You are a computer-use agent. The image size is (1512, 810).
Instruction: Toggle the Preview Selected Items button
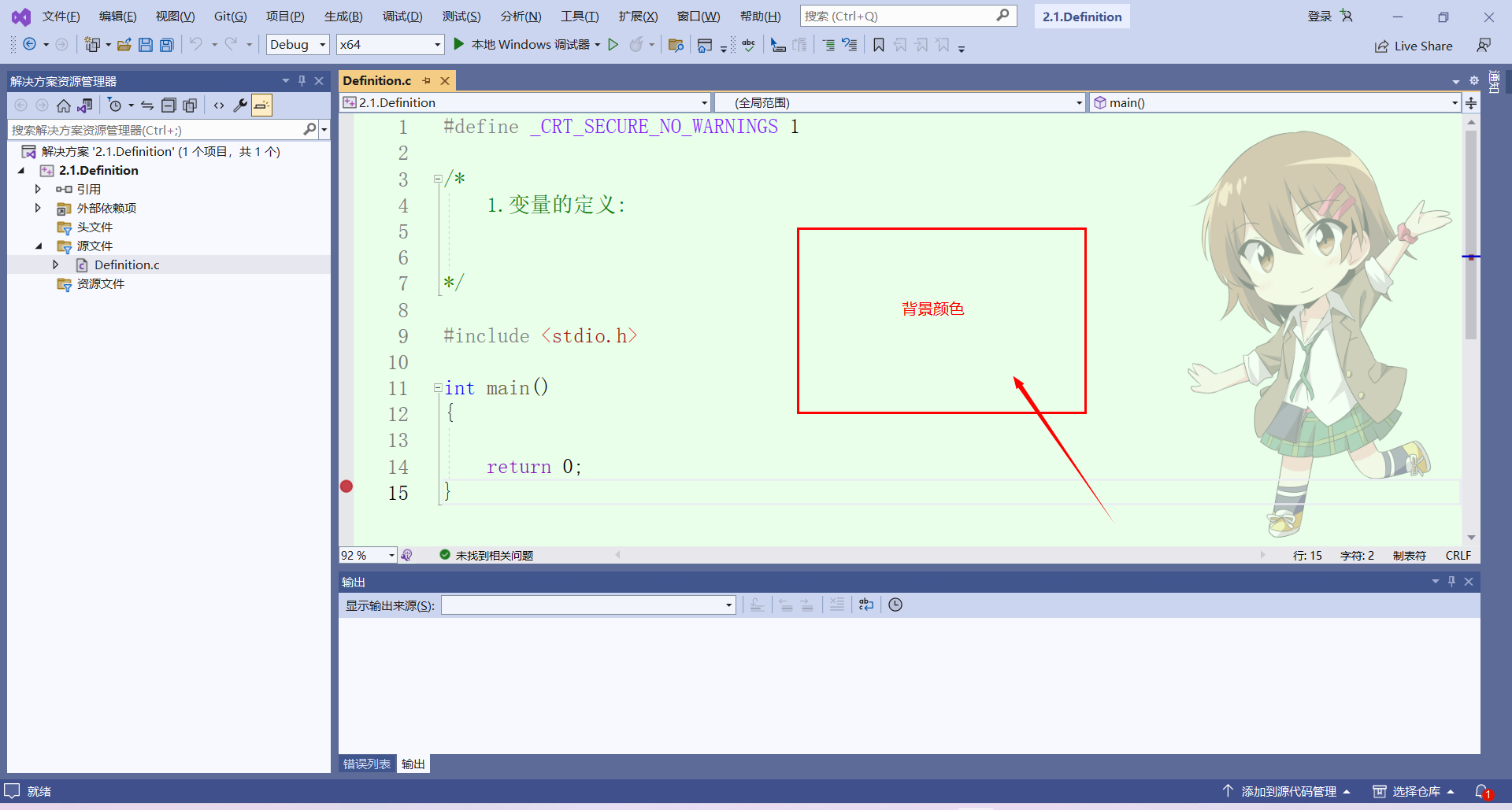click(x=261, y=105)
